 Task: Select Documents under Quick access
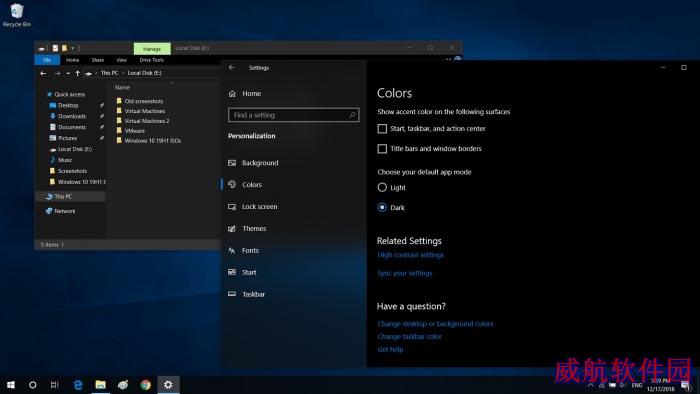point(71,127)
